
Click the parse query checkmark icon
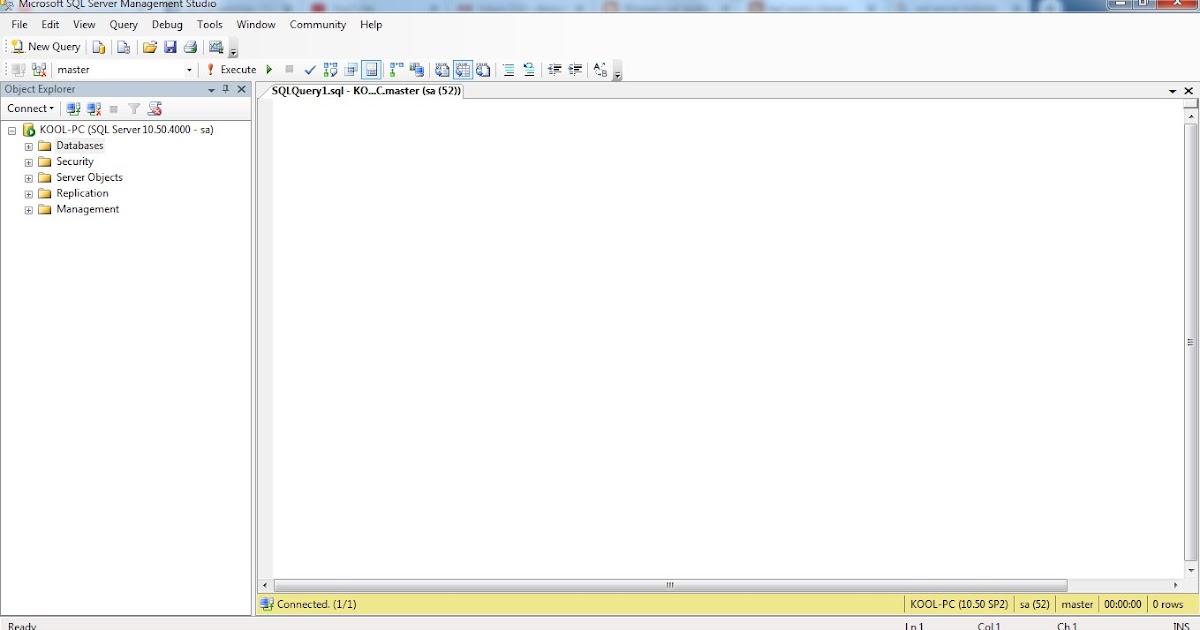point(309,69)
